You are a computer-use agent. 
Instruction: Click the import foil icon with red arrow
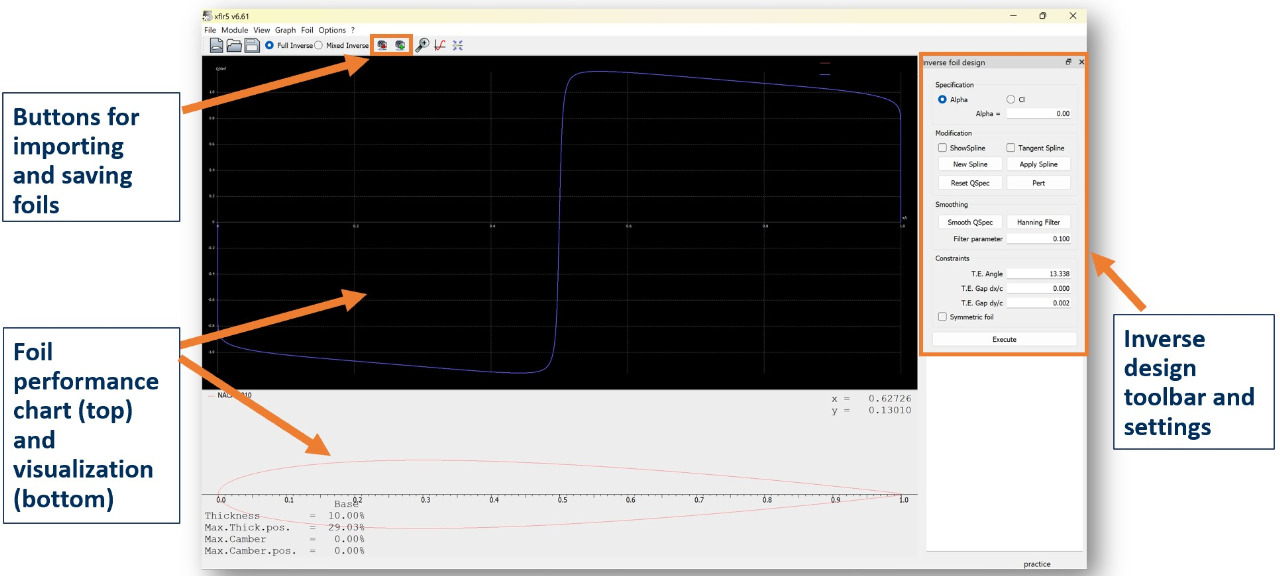click(382, 45)
